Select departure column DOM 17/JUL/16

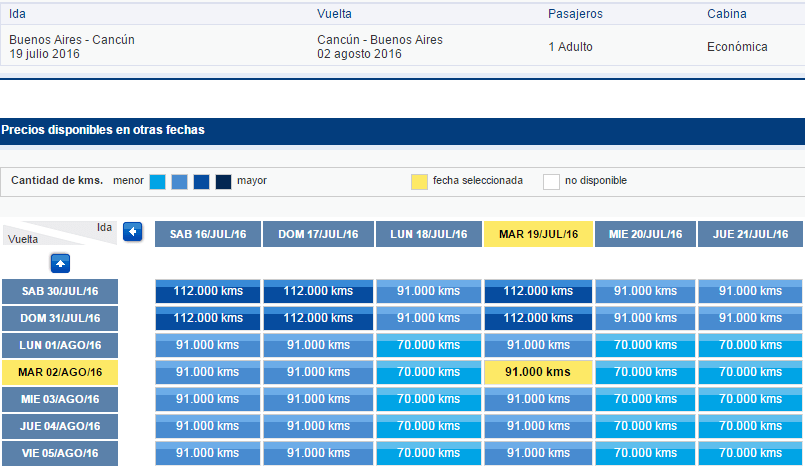coord(318,234)
